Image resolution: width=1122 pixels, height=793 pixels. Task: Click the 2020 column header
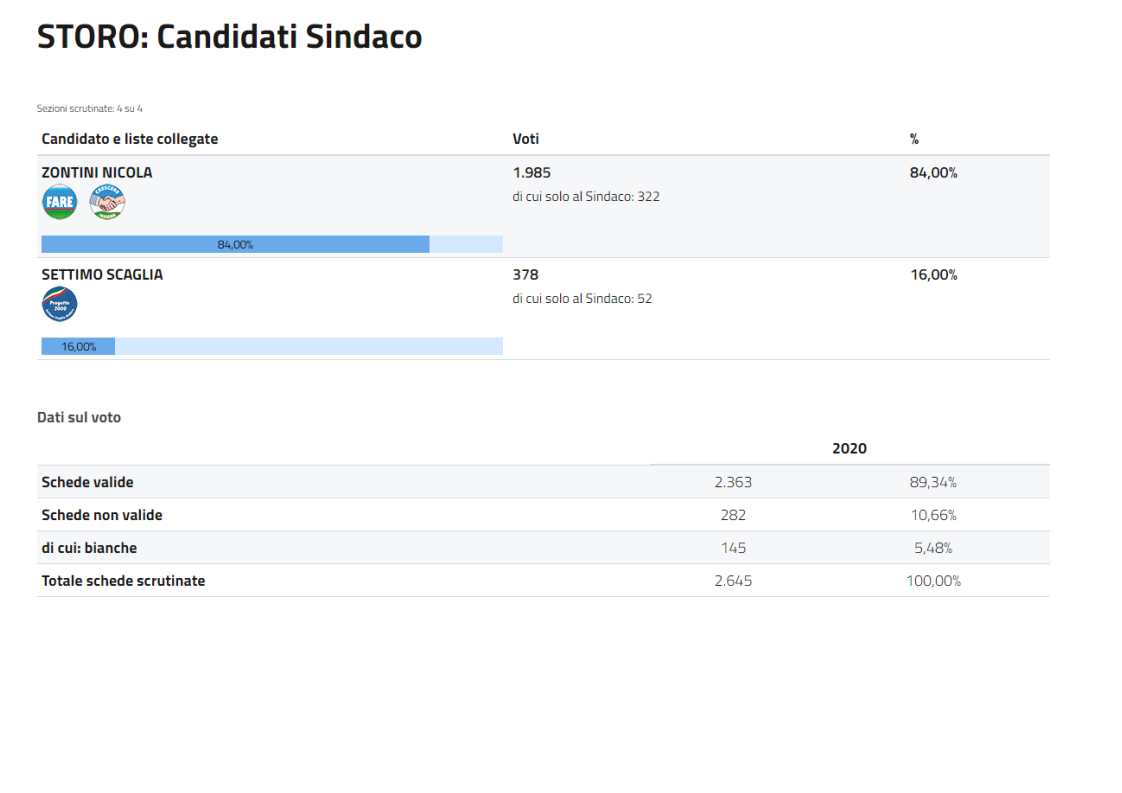click(849, 448)
